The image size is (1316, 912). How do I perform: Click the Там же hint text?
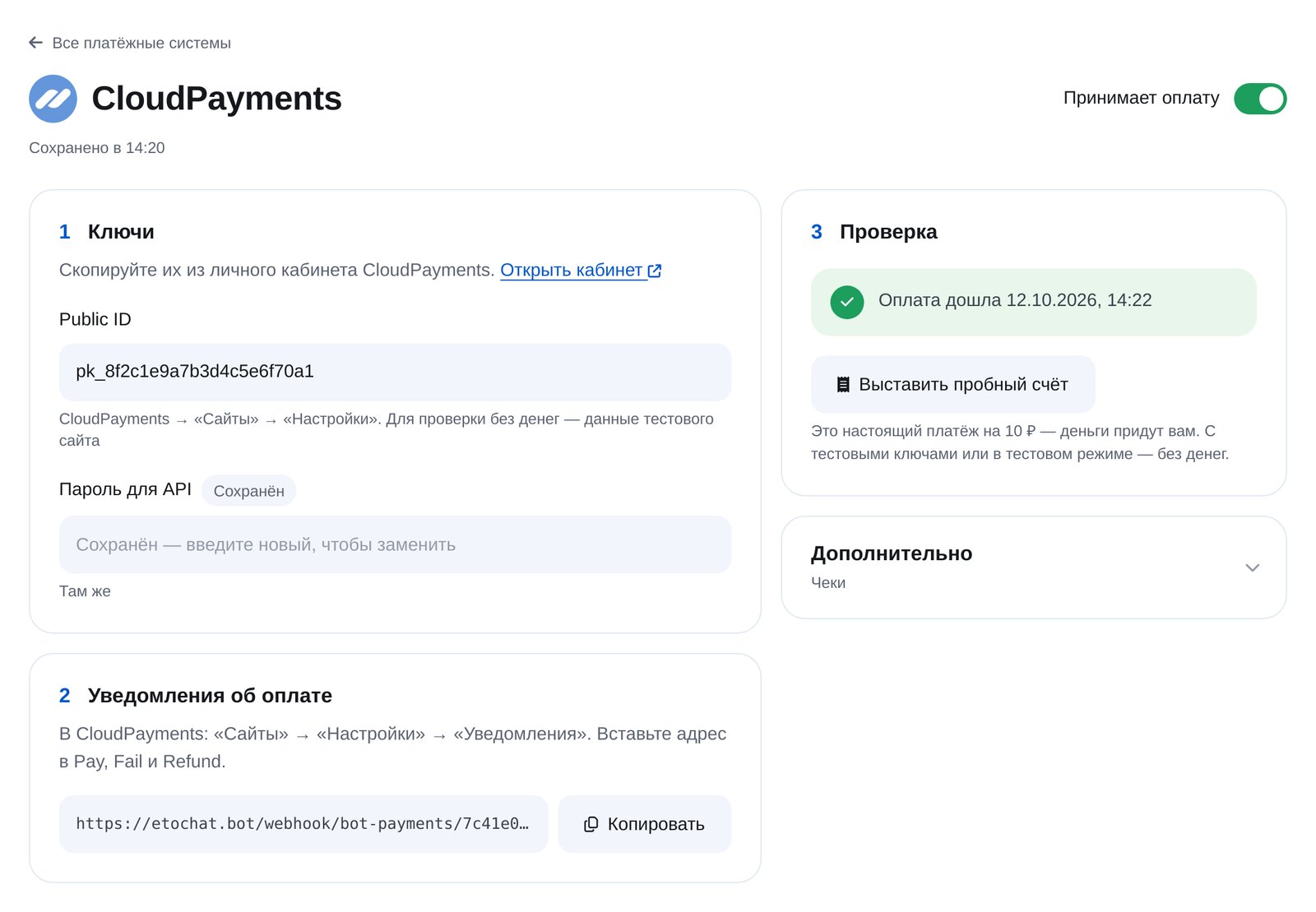point(85,591)
